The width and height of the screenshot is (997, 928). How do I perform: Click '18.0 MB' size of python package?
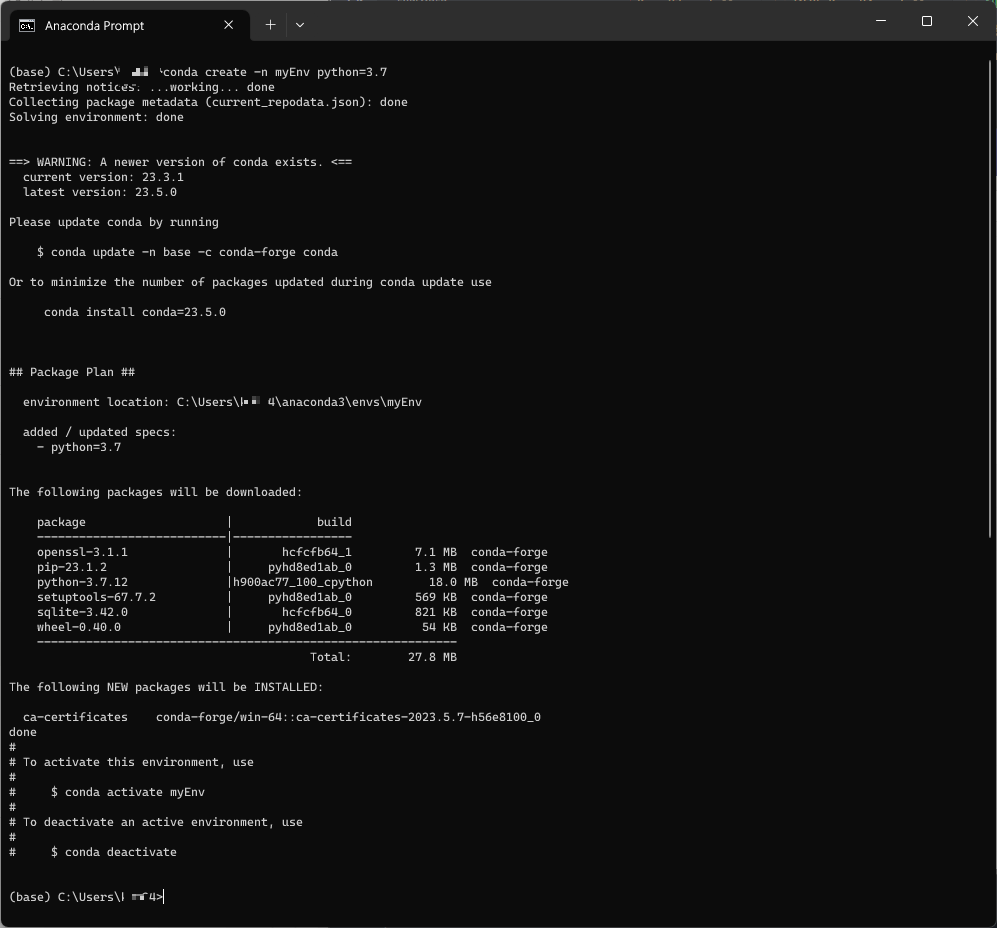click(453, 582)
